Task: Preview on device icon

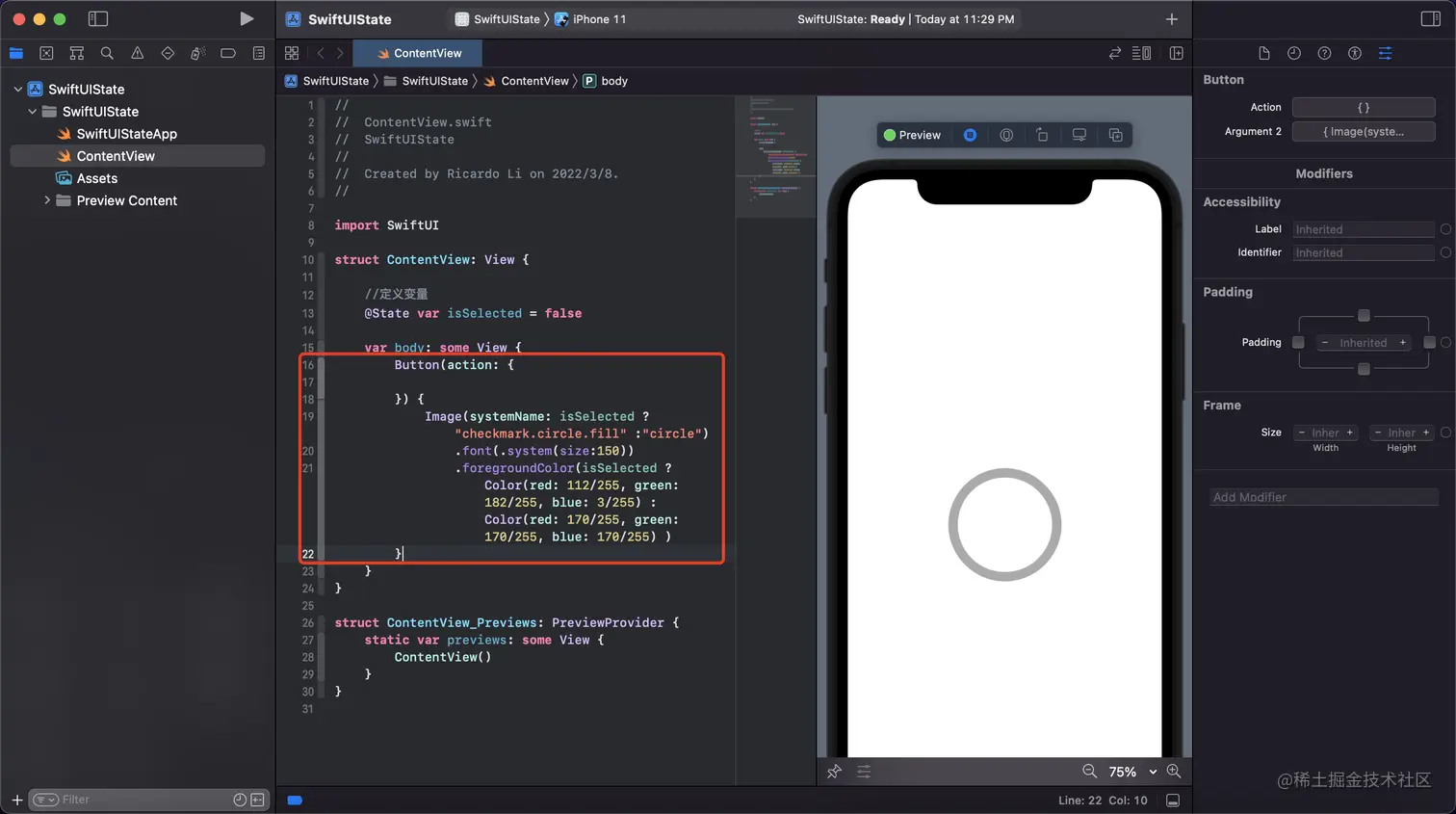Action: (1079, 135)
